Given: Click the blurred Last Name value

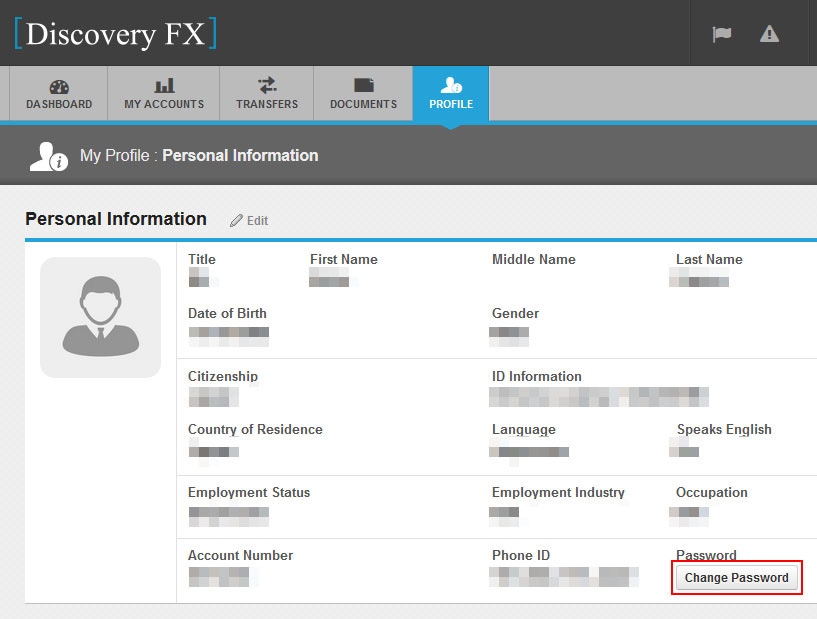Looking at the screenshot, I should (x=699, y=279).
